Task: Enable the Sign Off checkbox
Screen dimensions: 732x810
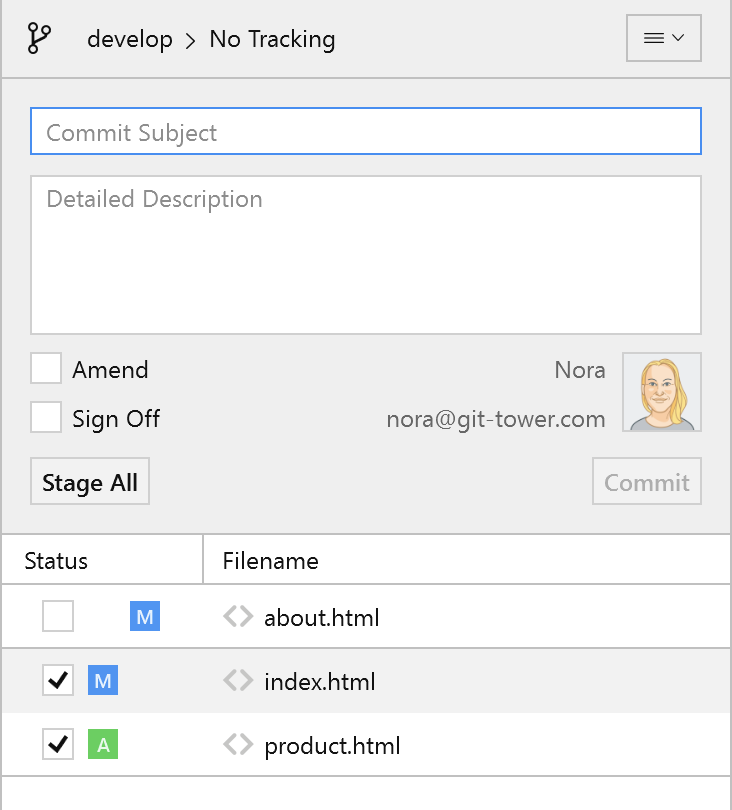Action: [46, 417]
